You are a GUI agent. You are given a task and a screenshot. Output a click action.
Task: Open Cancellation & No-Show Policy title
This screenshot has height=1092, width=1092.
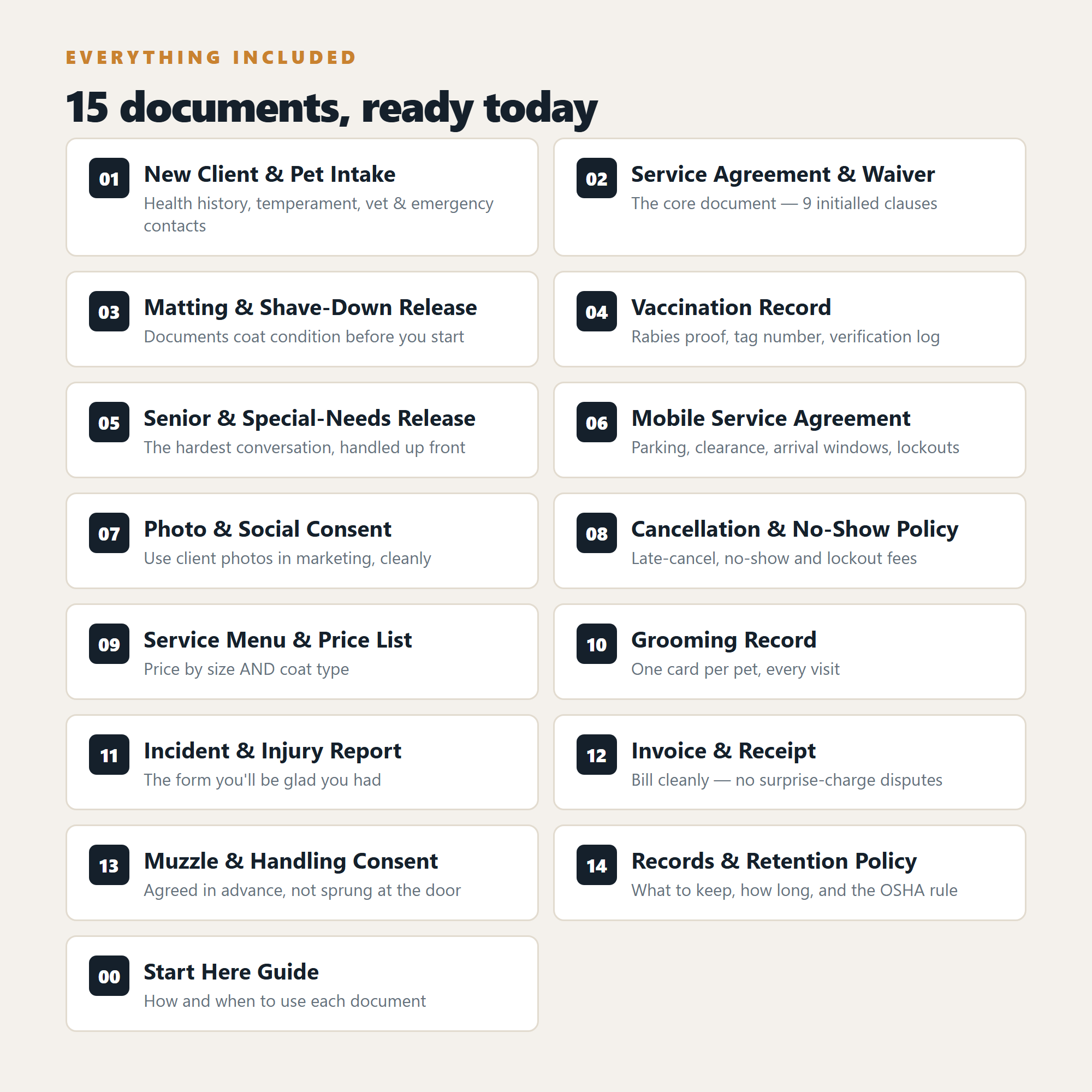click(794, 529)
